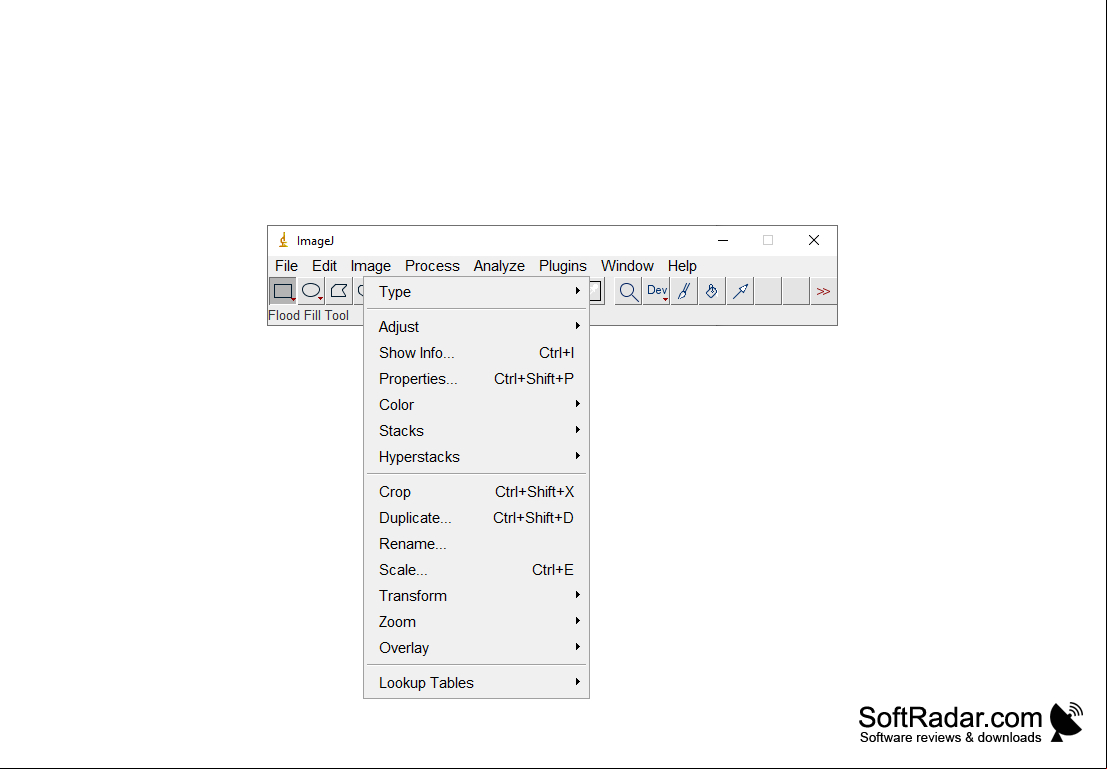Screen dimensions: 1107x769
Task: Select the Polygon selection tool
Action: tap(339, 291)
